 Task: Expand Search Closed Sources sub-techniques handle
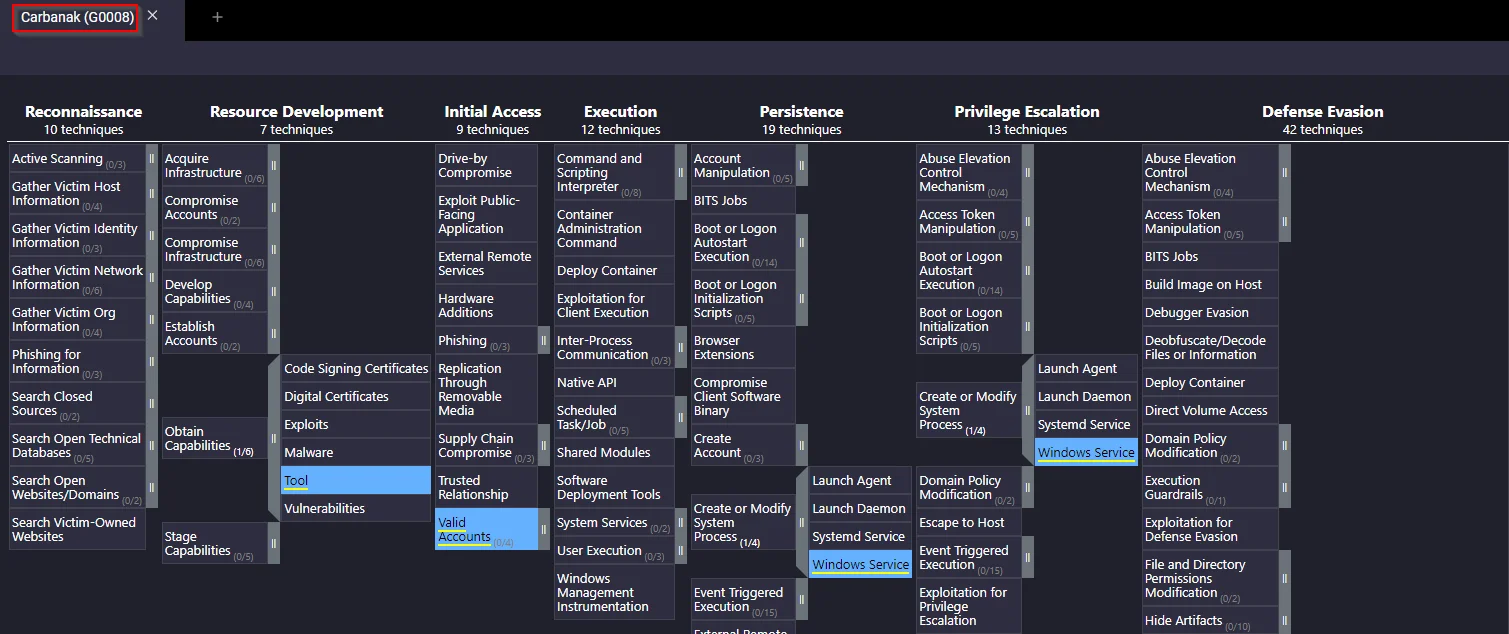click(152, 404)
